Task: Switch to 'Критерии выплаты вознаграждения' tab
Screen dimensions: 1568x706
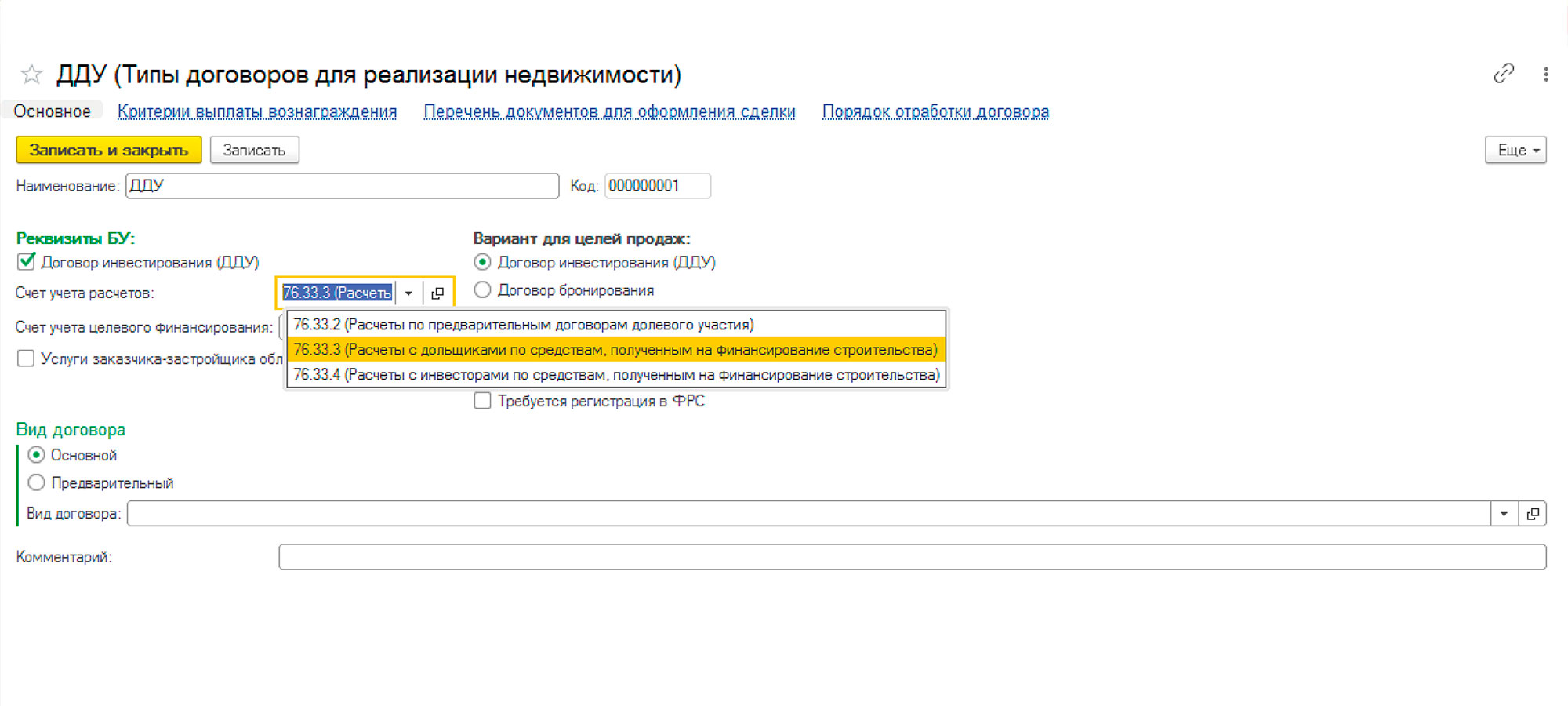Action: [257, 111]
